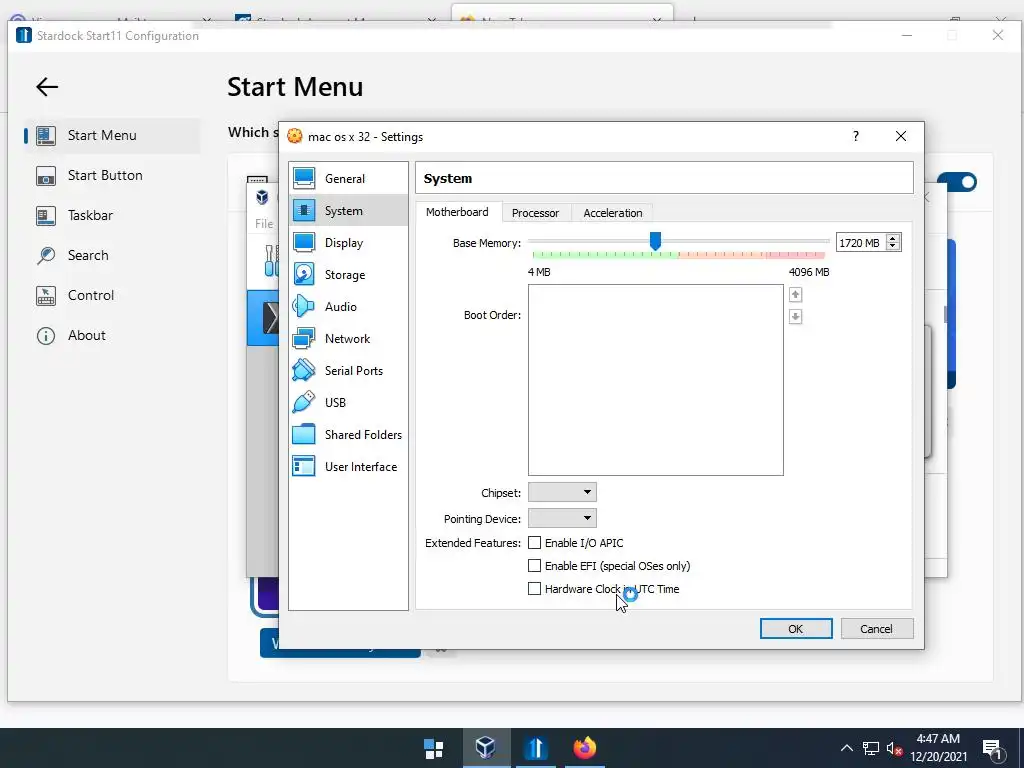Move boot item down arrow

coord(795,317)
